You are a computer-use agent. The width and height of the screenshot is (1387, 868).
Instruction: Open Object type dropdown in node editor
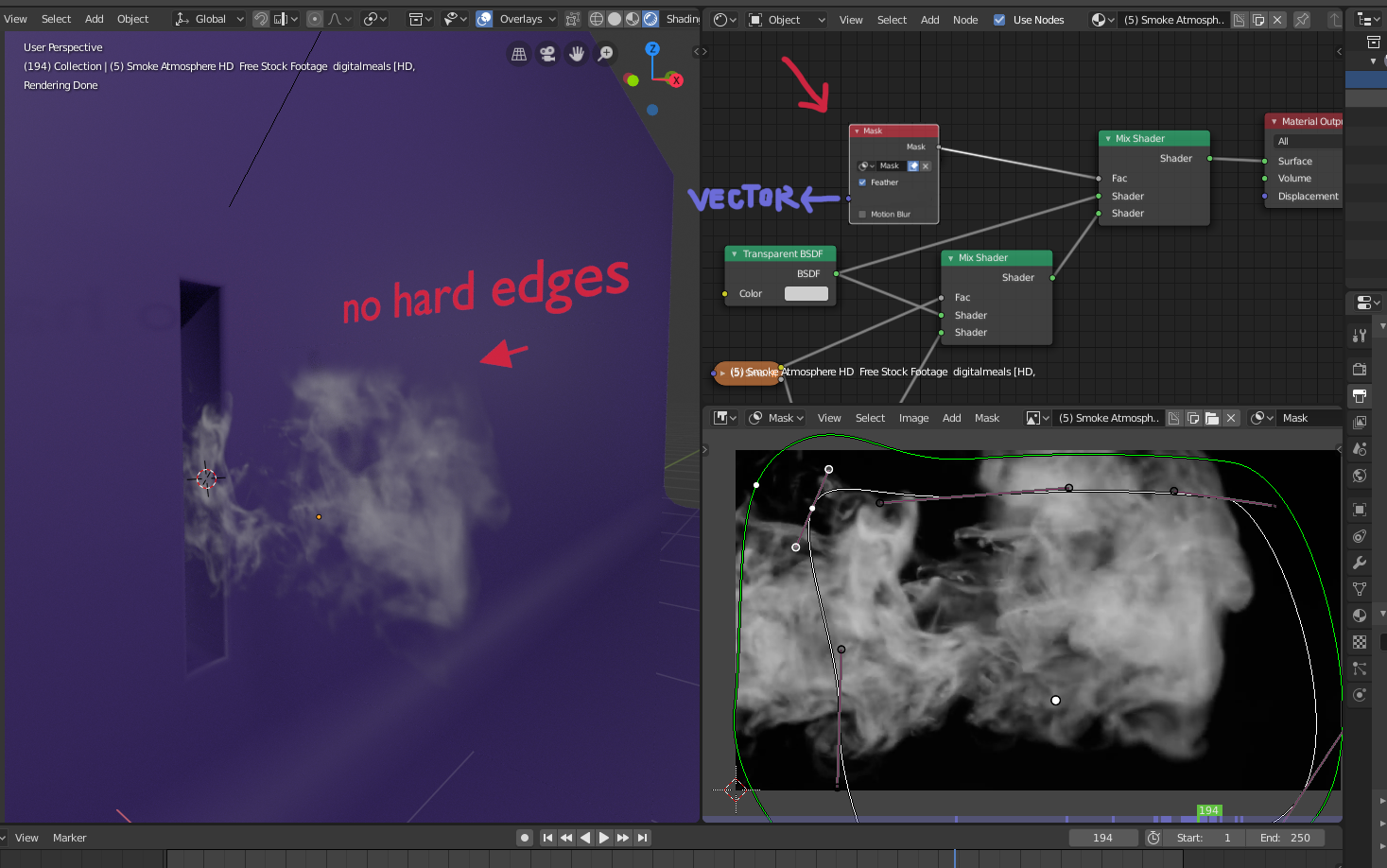point(788,20)
